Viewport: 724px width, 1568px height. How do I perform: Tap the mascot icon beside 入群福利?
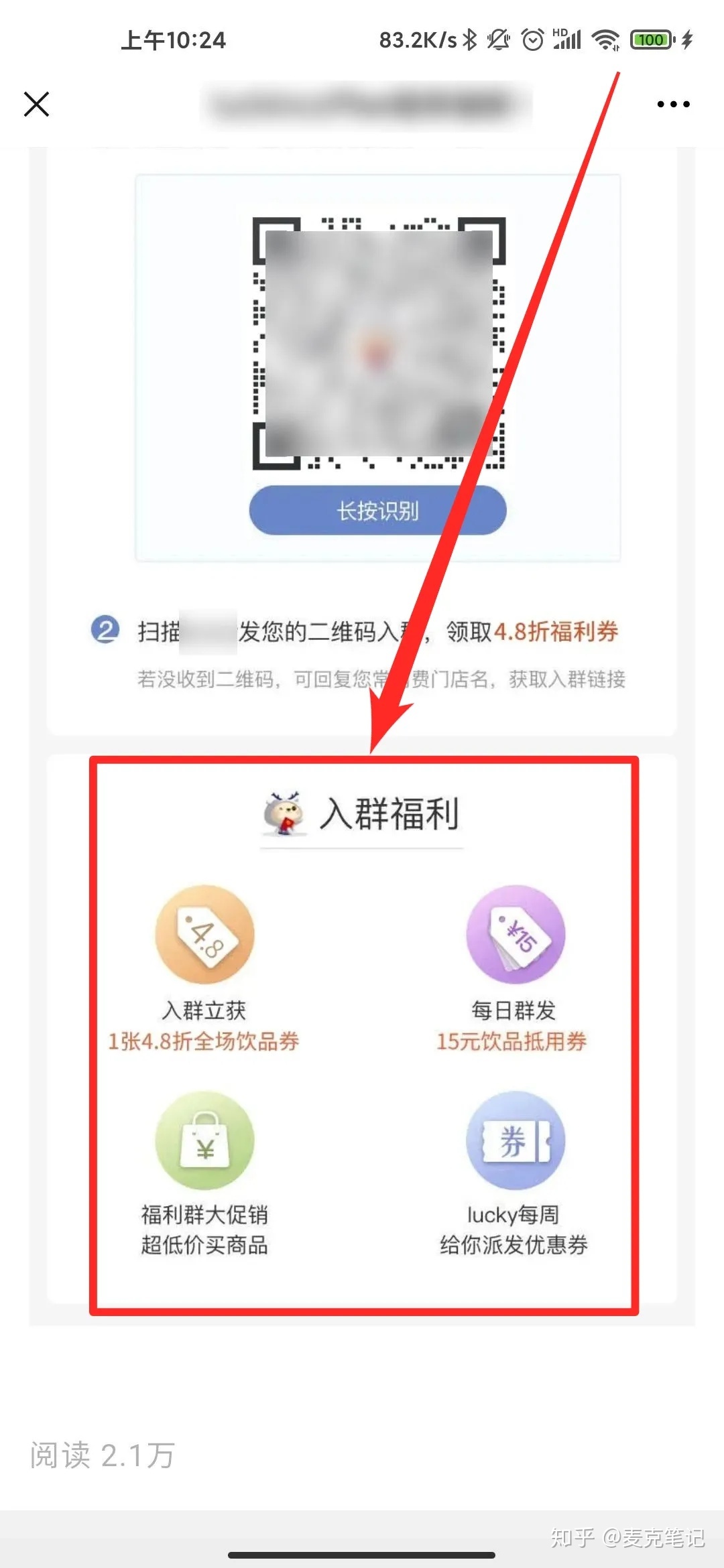[x=284, y=813]
